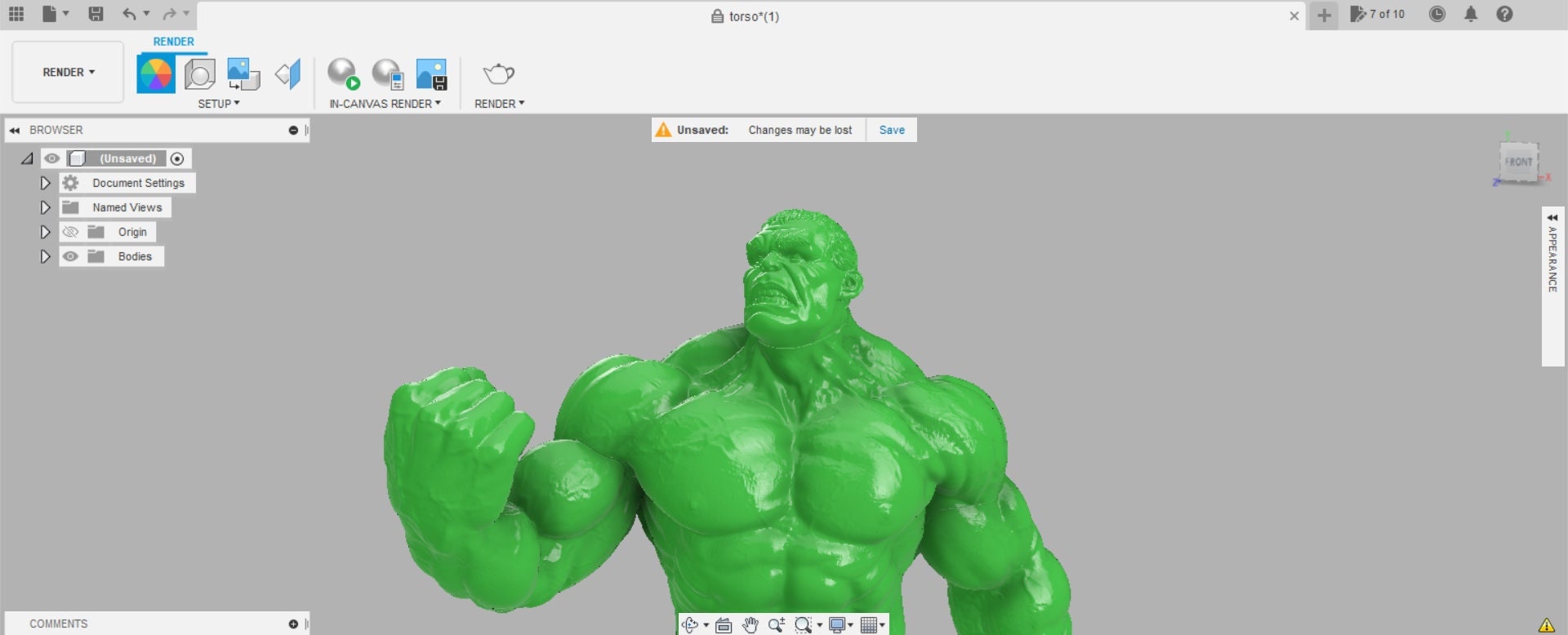Hide the Bodies folder

70,256
